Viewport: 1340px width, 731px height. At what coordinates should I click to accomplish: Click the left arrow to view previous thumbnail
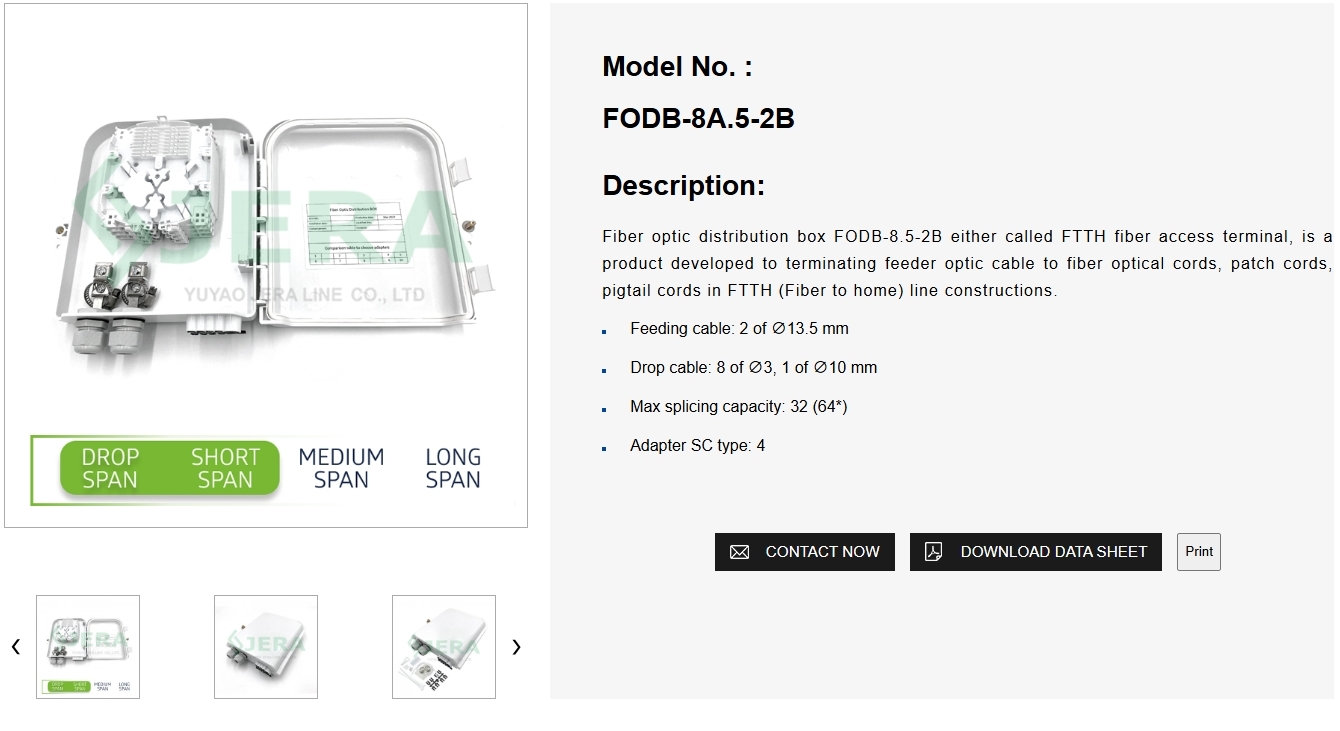point(16,647)
